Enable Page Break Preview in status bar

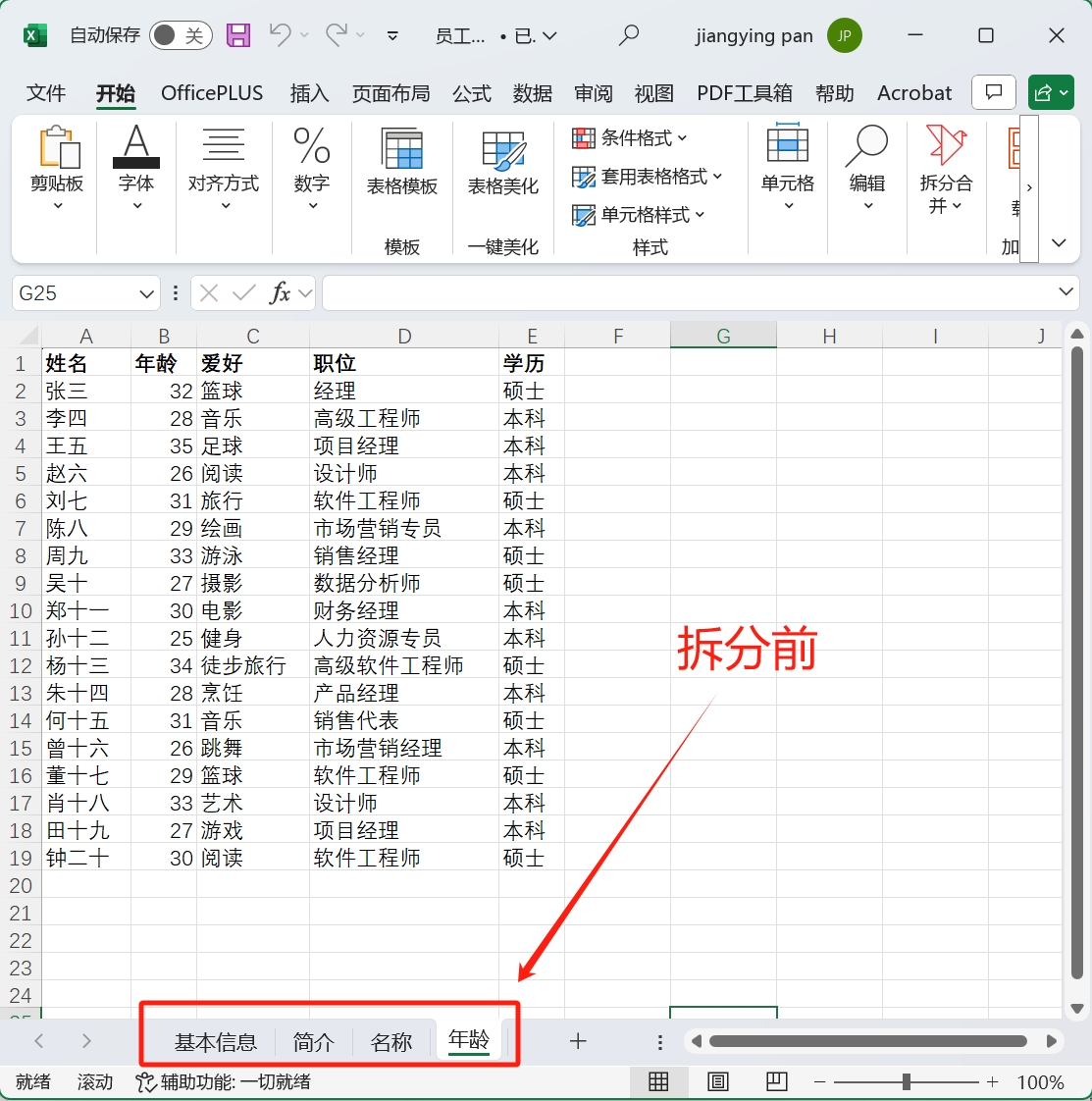[776, 1081]
